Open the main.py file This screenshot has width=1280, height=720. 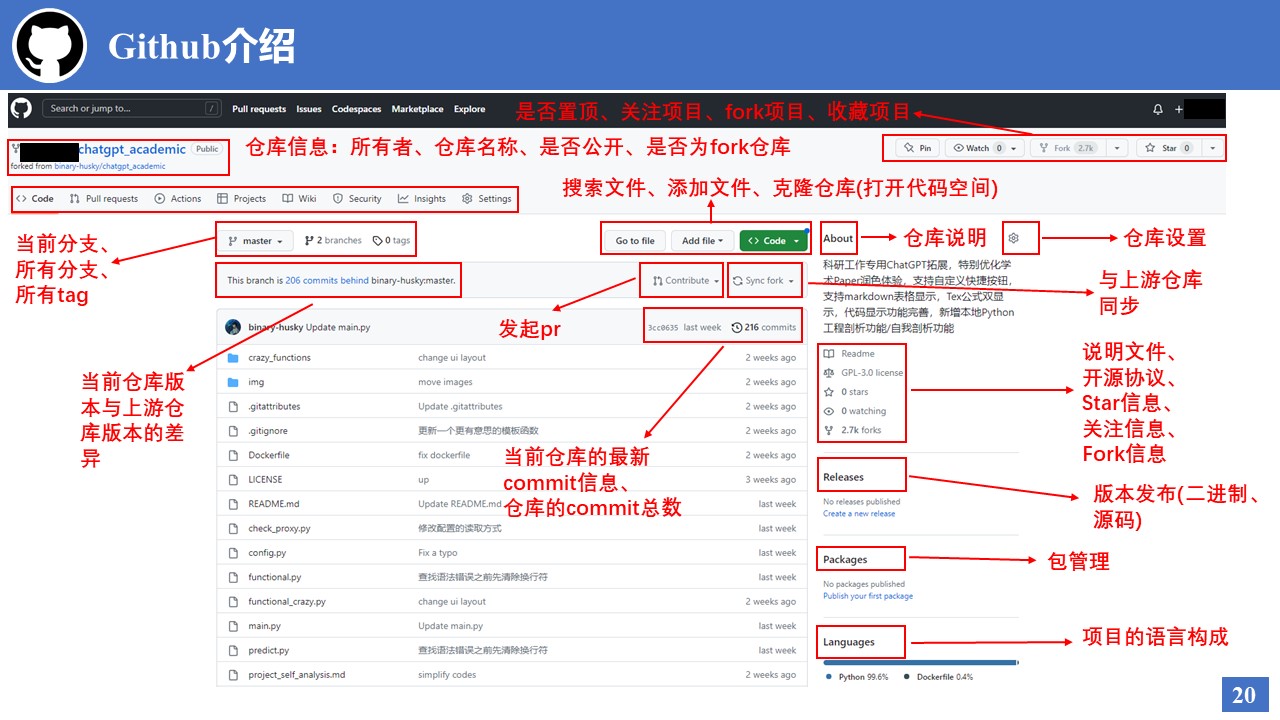264,626
